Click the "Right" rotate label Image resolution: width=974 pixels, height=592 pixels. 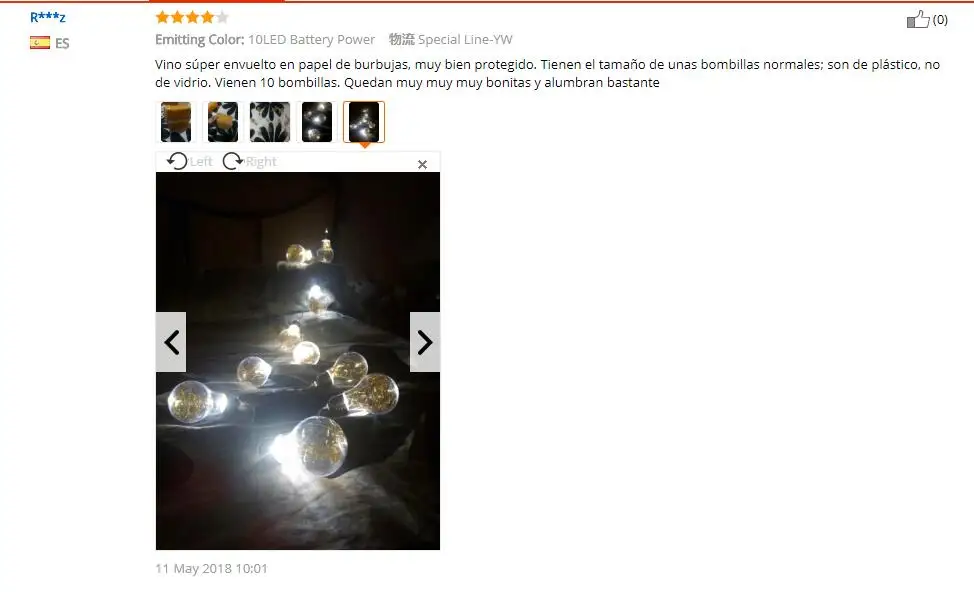(x=261, y=162)
